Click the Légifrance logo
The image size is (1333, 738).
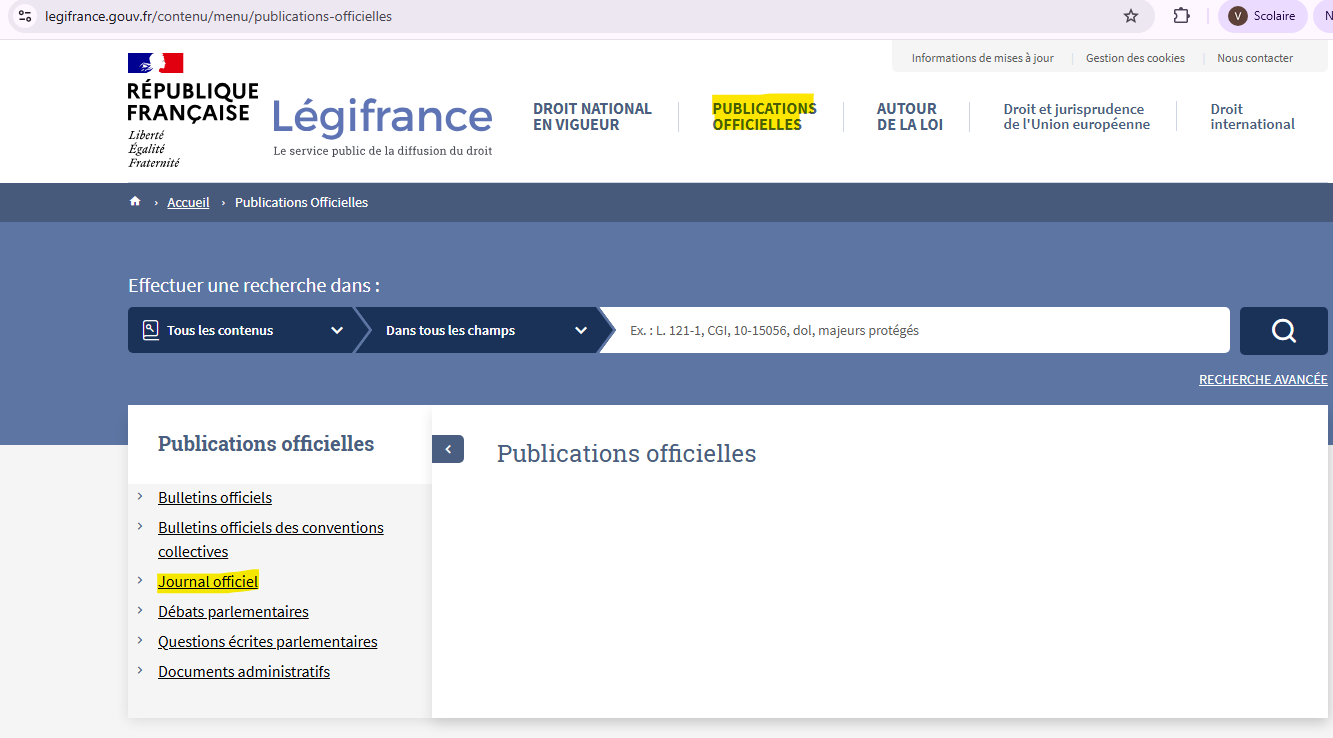(381, 117)
